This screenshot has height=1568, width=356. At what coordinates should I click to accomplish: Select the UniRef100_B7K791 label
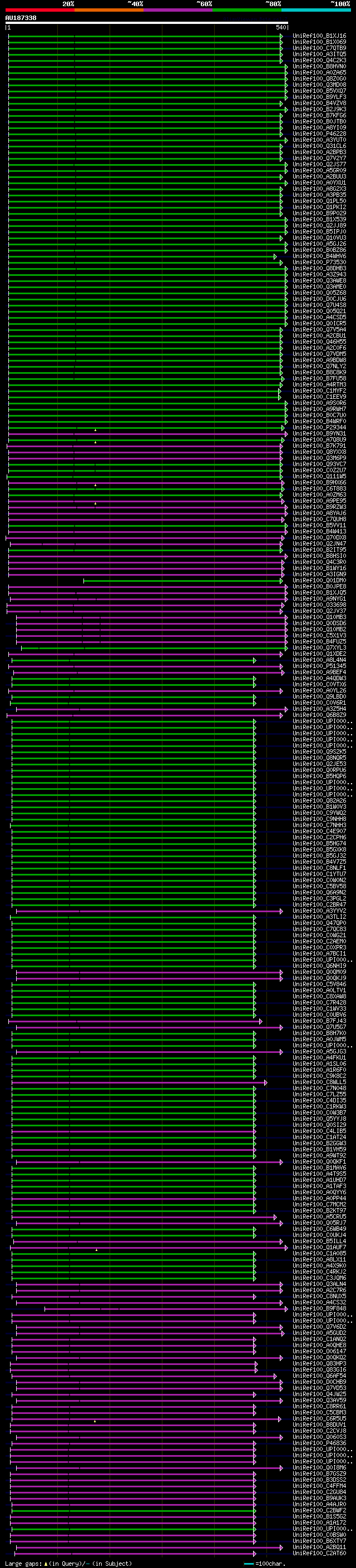[x=319, y=446]
